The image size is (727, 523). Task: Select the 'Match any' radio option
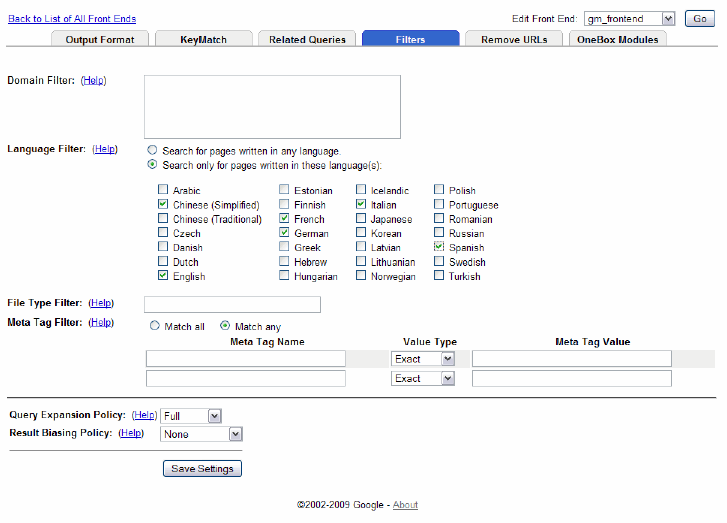225,326
